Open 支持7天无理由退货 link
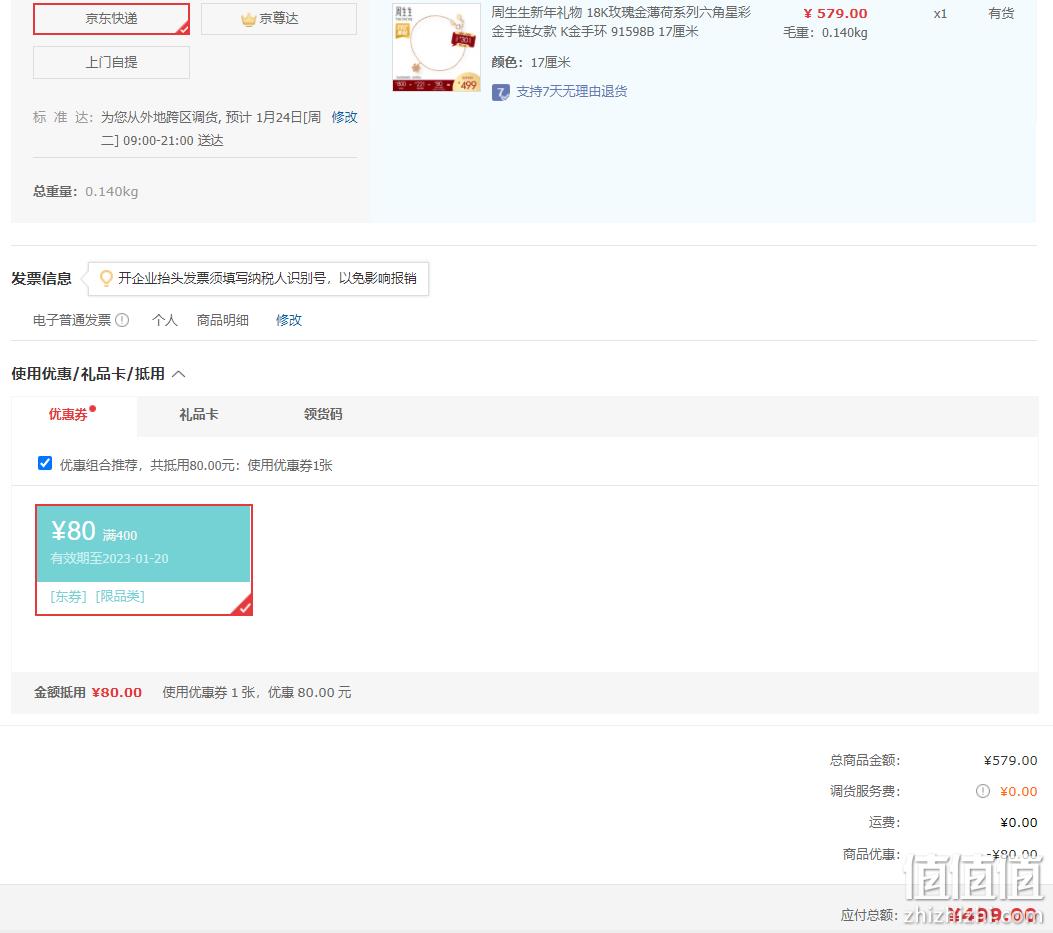 pos(571,91)
